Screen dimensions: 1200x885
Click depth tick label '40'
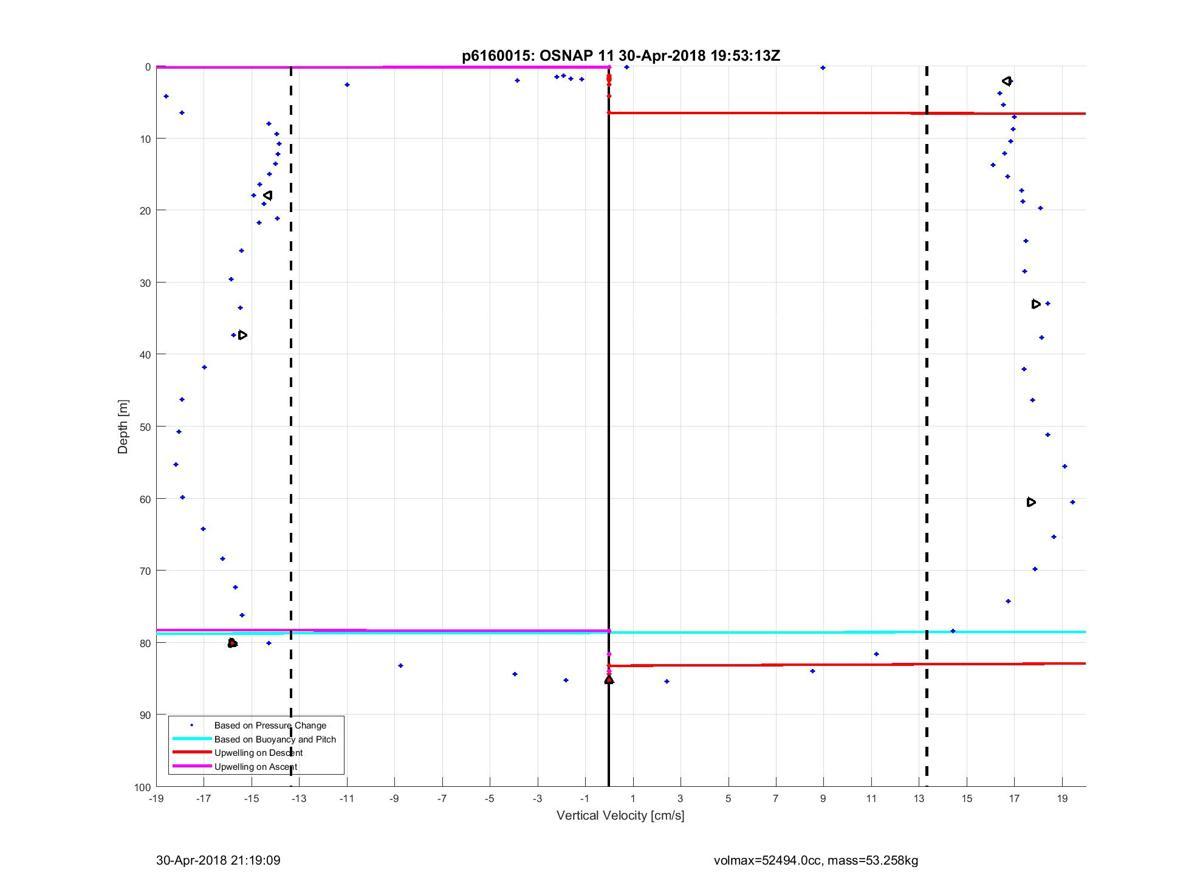pos(145,355)
